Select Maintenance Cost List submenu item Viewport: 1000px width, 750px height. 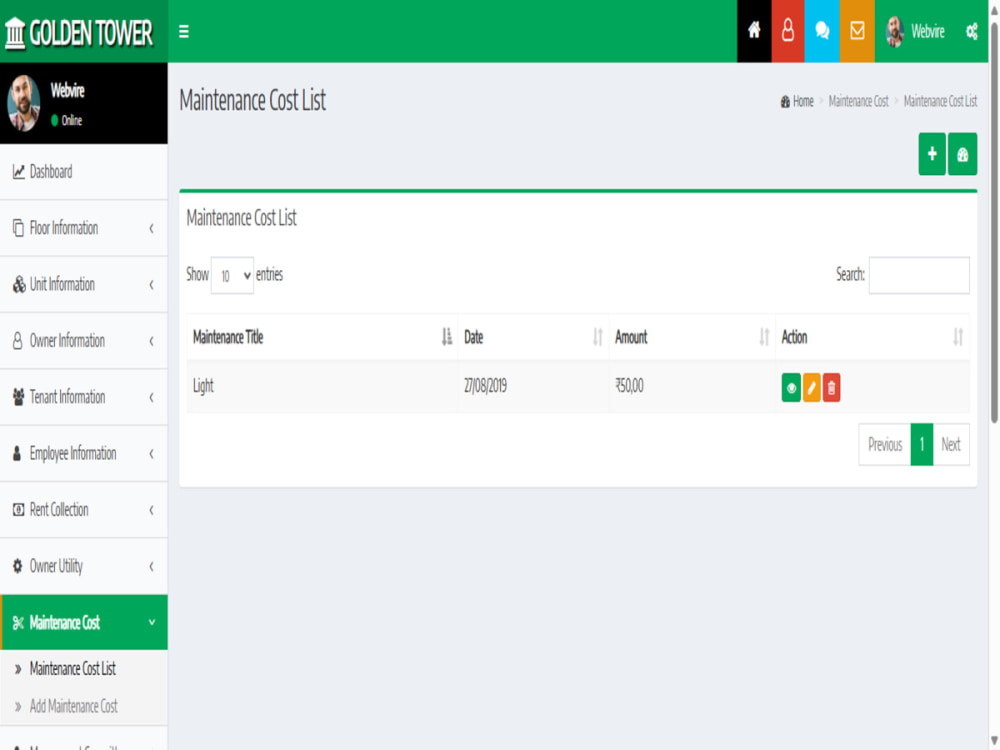pyautogui.click(x=73, y=668)
